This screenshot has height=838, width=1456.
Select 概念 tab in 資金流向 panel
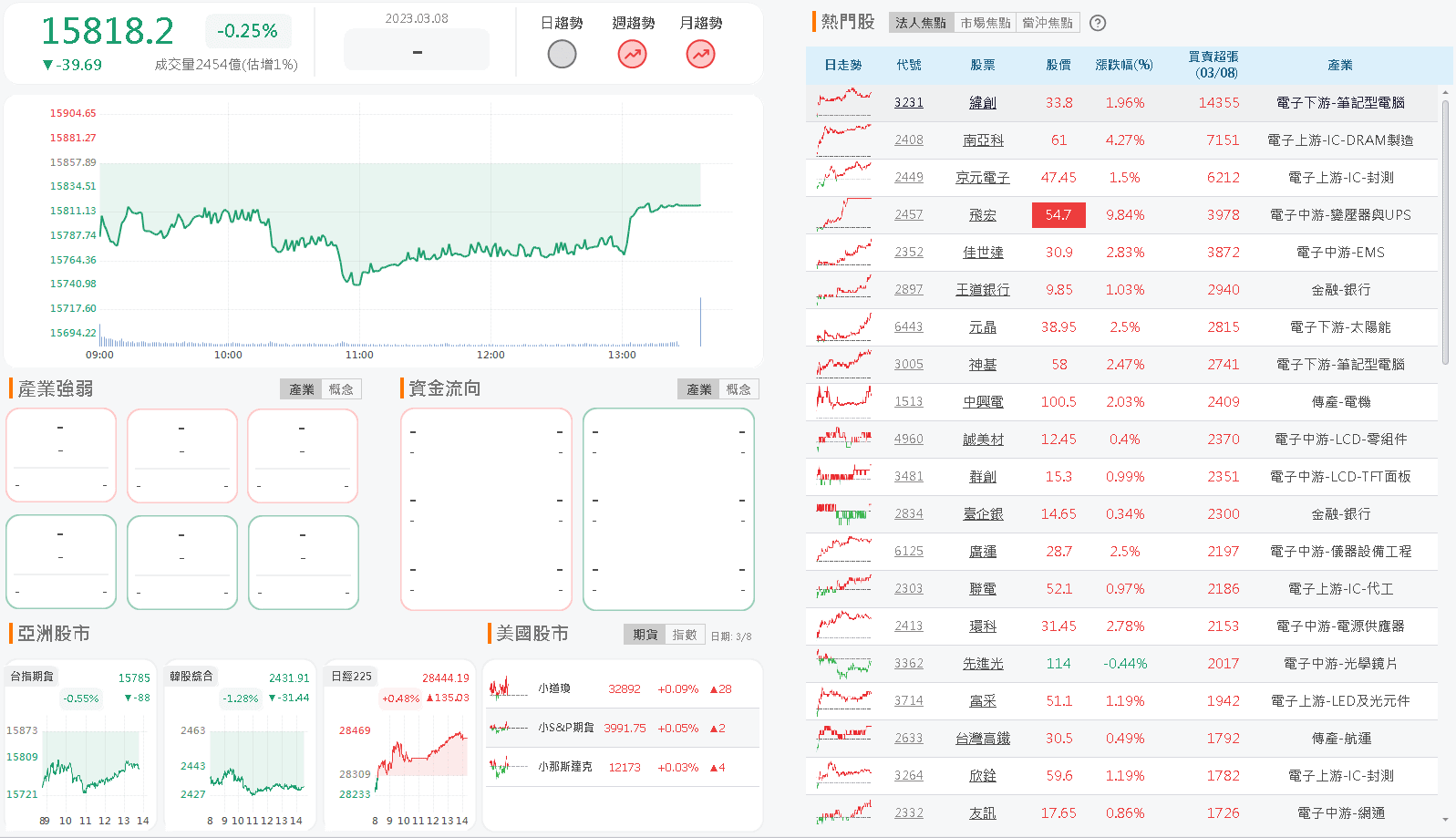click(x=739, y=389)
